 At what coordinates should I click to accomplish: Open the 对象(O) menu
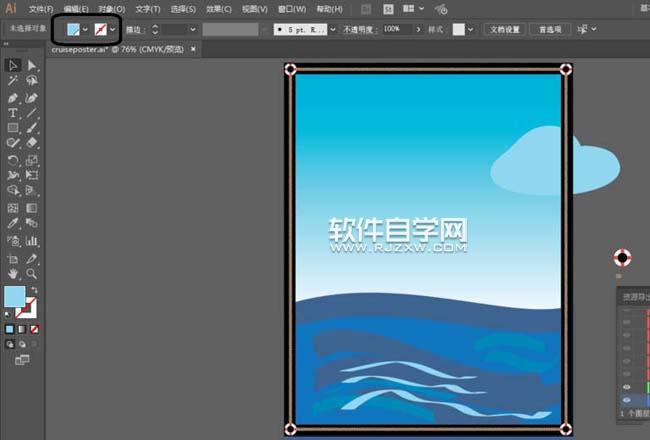[x=112, y=9]
